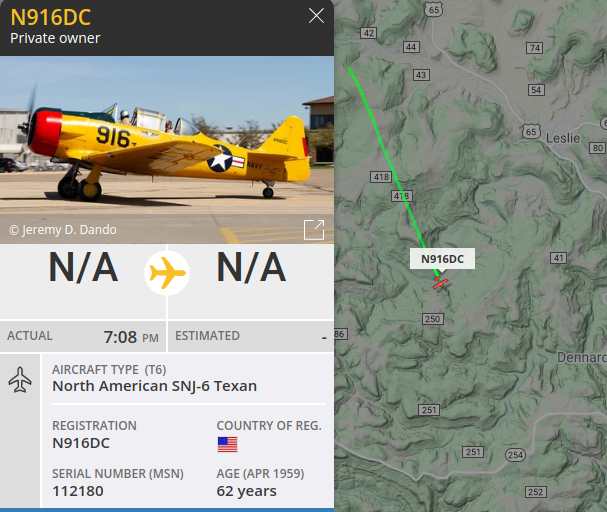Click the Dennard town label on map
607x512 pixels.
coord(582,358)
